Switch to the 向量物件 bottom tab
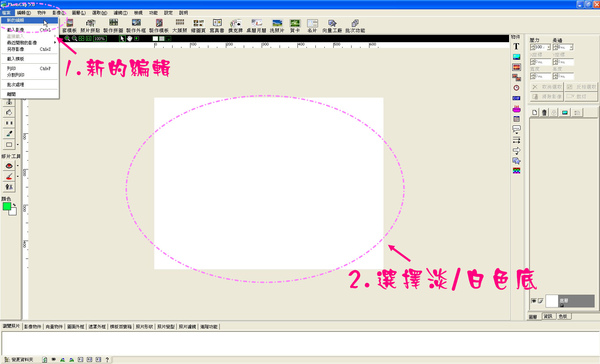 click(x=54, y=326)
